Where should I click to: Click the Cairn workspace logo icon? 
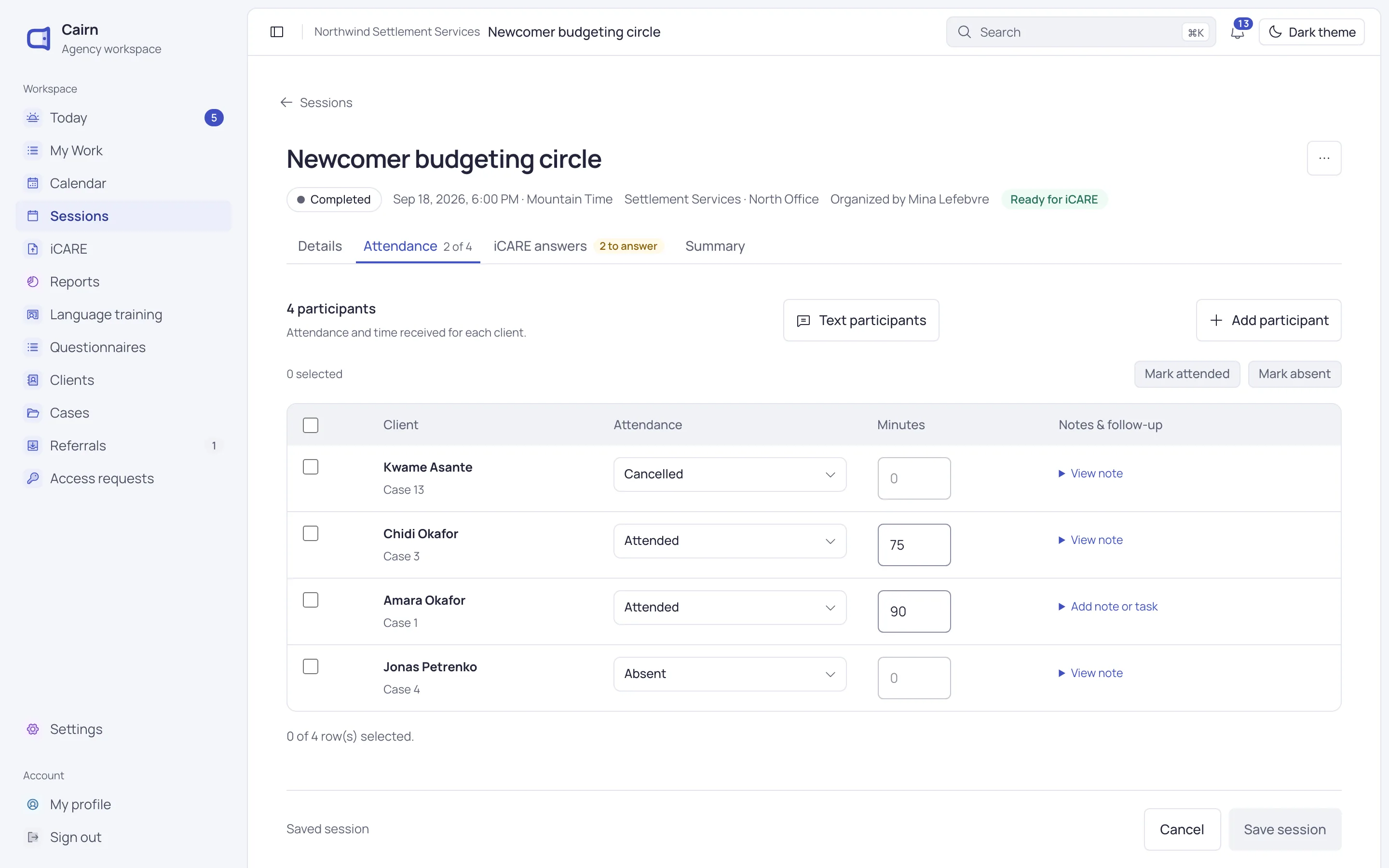(39, 39)
